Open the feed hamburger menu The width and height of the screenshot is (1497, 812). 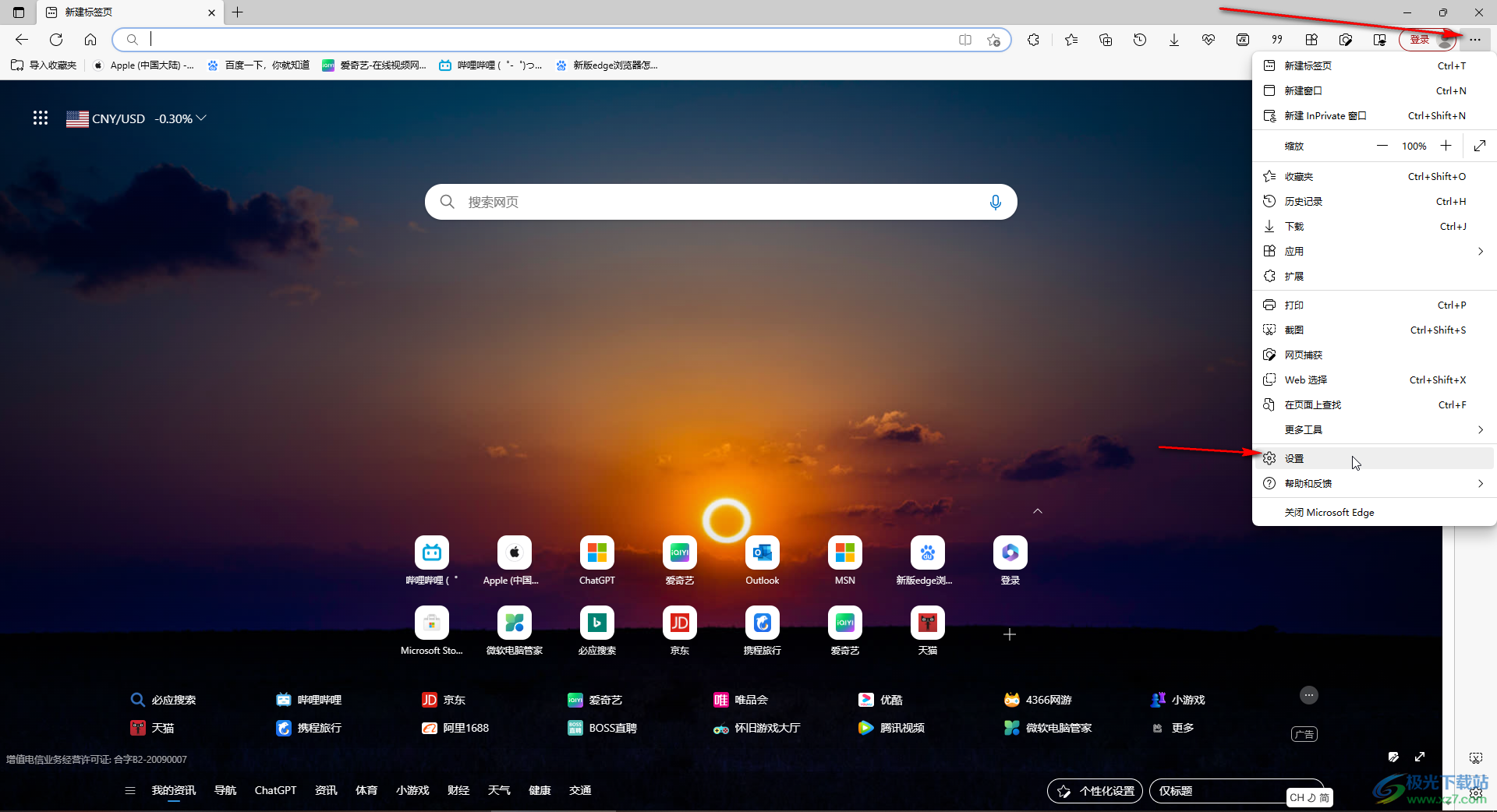[x=129, y=790]
